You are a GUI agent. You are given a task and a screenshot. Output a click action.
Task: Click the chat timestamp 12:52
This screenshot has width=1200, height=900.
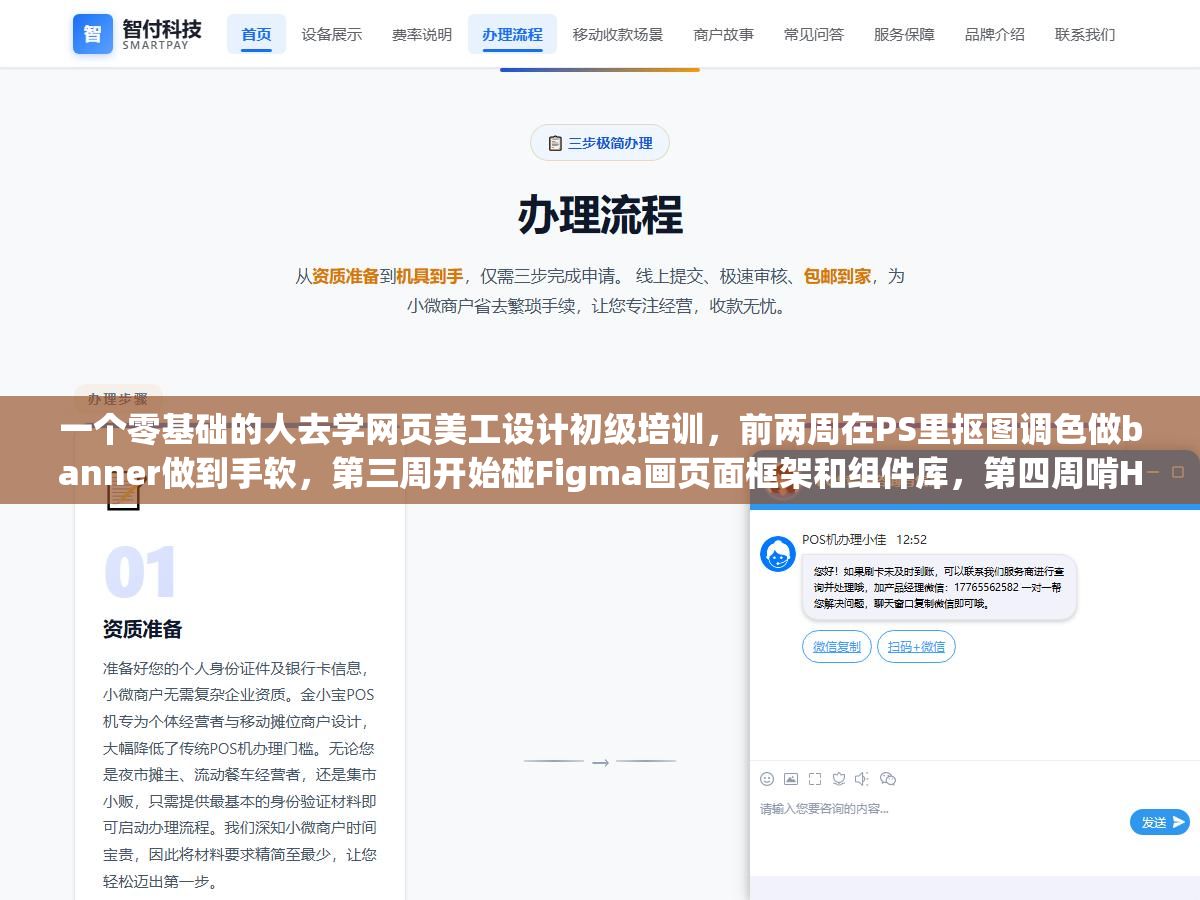point(912,540)
